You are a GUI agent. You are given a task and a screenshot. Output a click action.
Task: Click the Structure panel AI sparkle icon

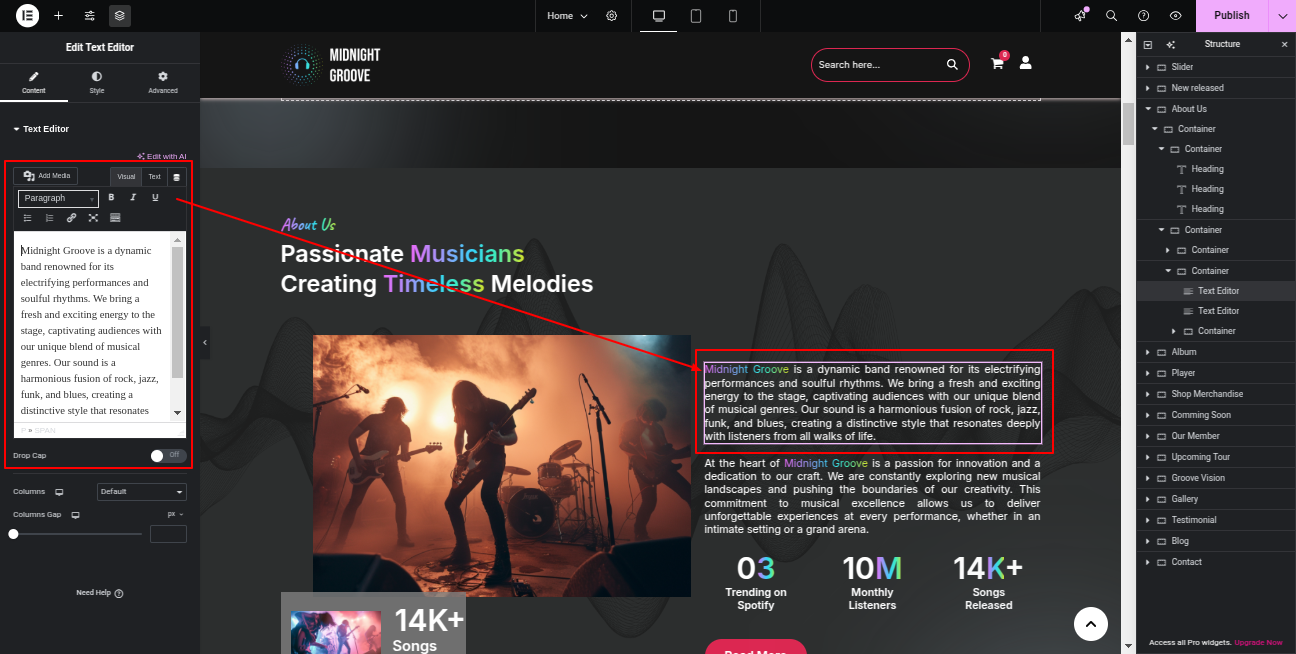pyautogui.click(x=1171, y=45)
